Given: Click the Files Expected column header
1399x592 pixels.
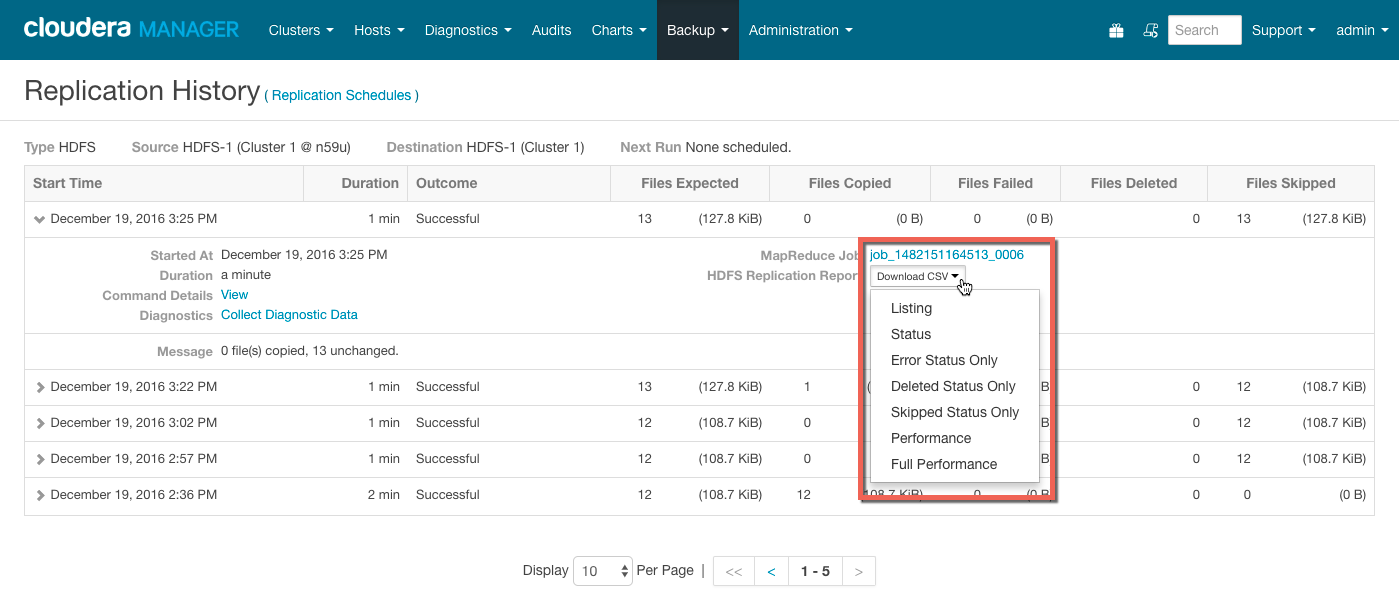Looking at the screenshot, I should click(690, 183).
